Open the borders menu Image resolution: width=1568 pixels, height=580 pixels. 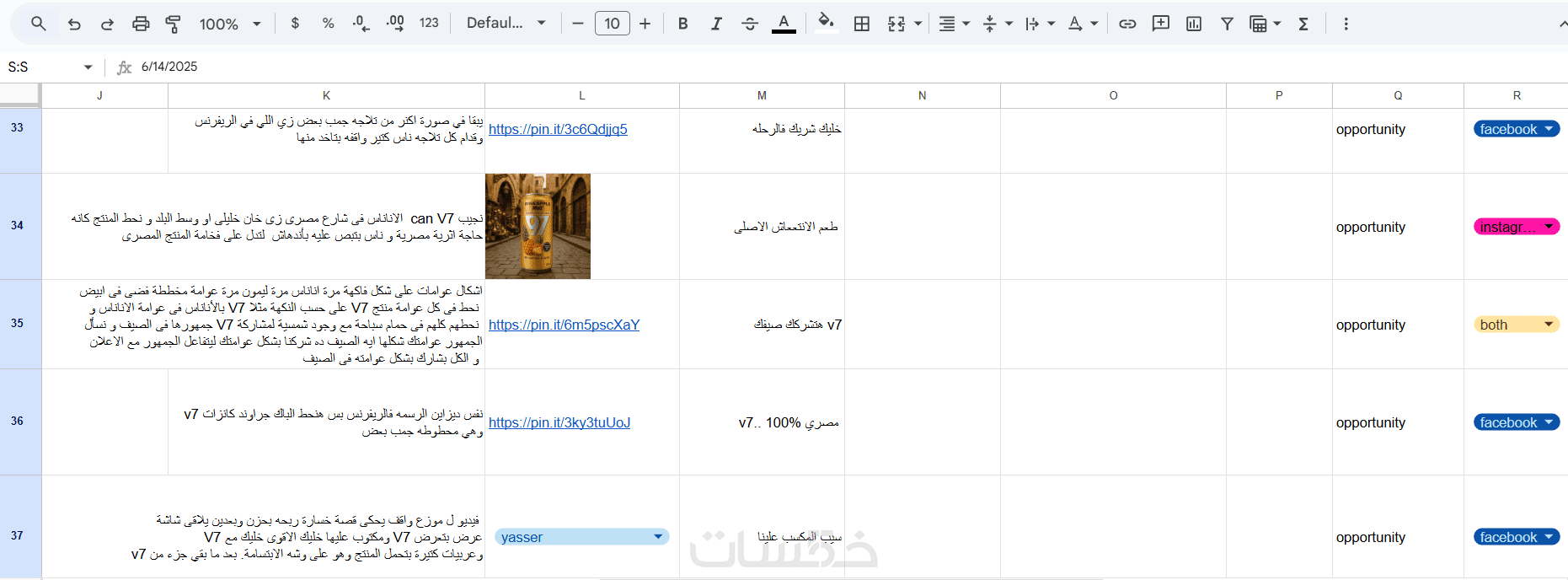tap(862, 24)
